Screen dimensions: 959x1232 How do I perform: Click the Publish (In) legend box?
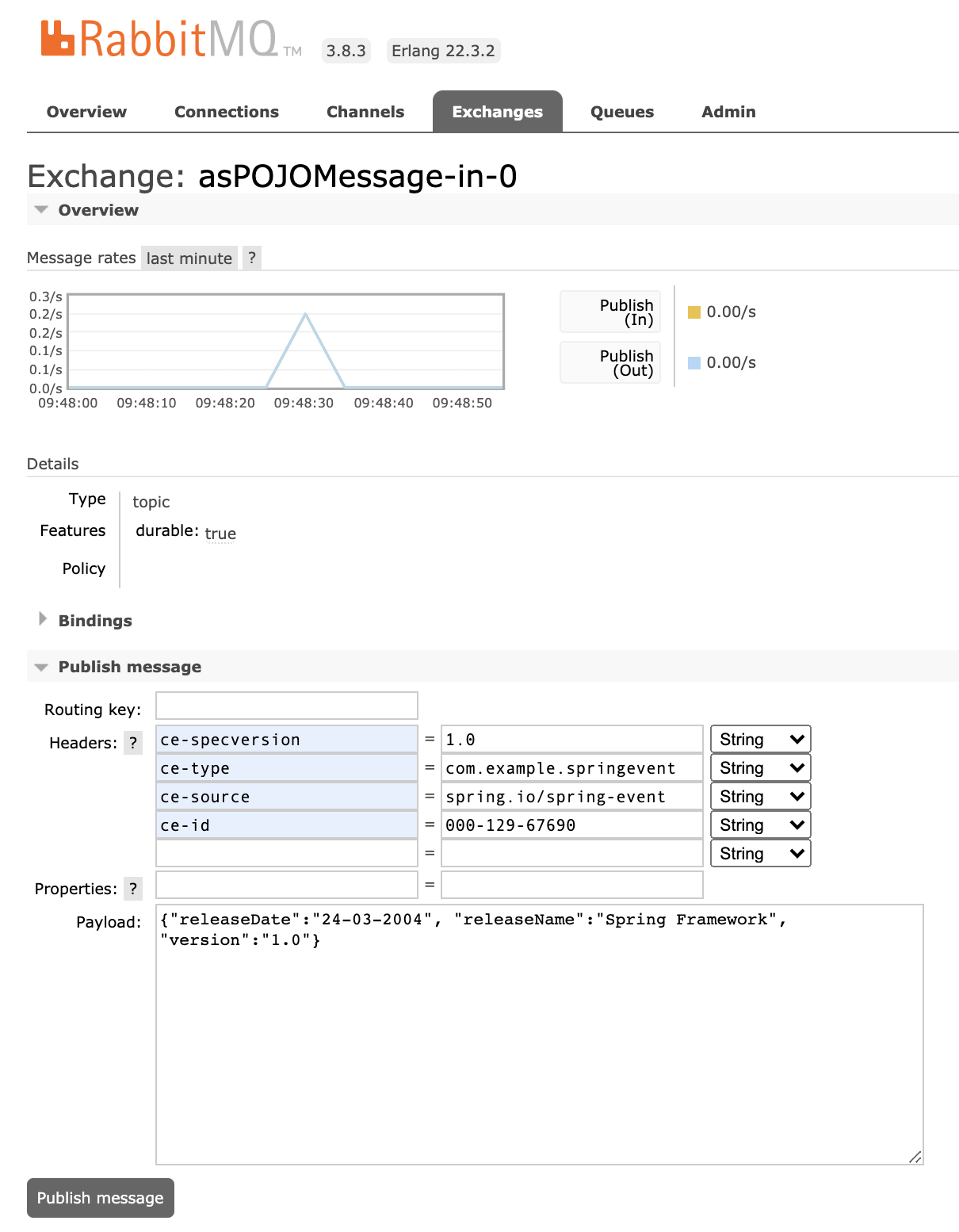point(610,312)
